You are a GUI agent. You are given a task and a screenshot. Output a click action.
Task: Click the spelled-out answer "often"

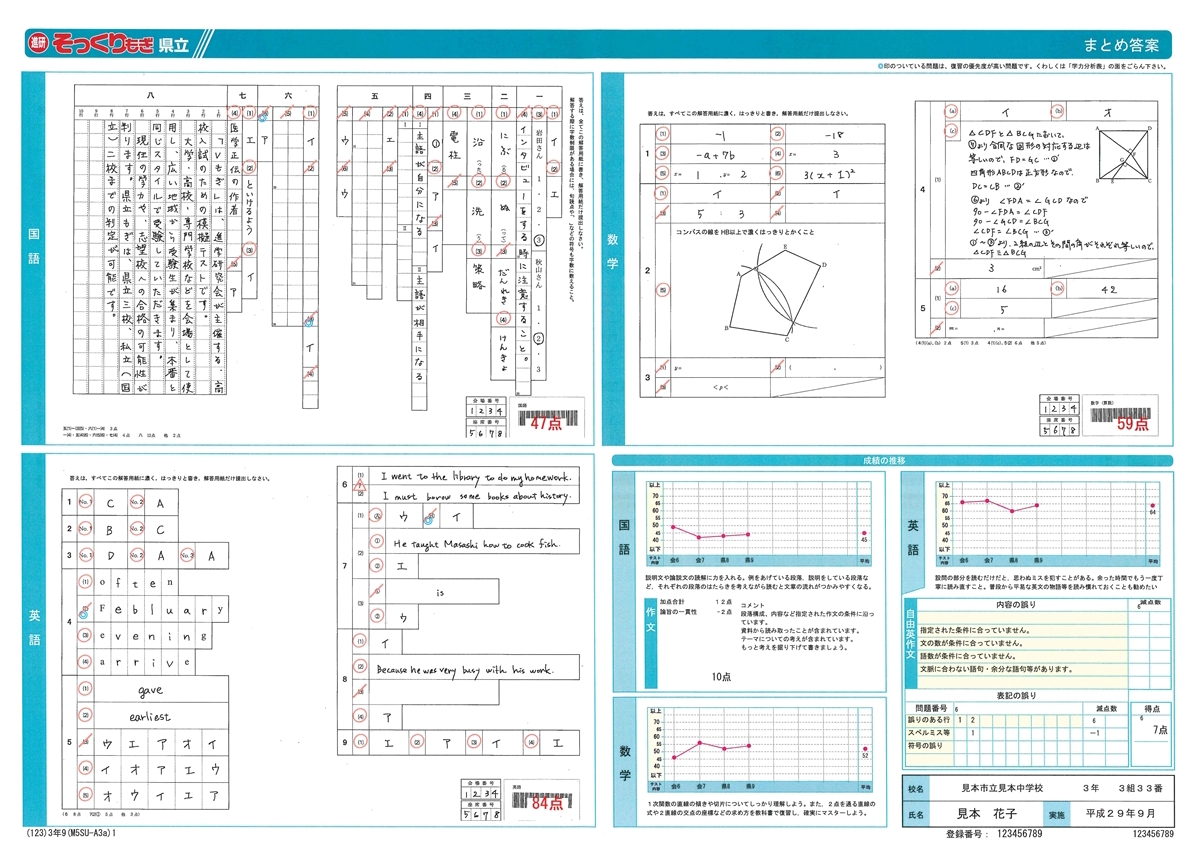[x=137, y=582]
